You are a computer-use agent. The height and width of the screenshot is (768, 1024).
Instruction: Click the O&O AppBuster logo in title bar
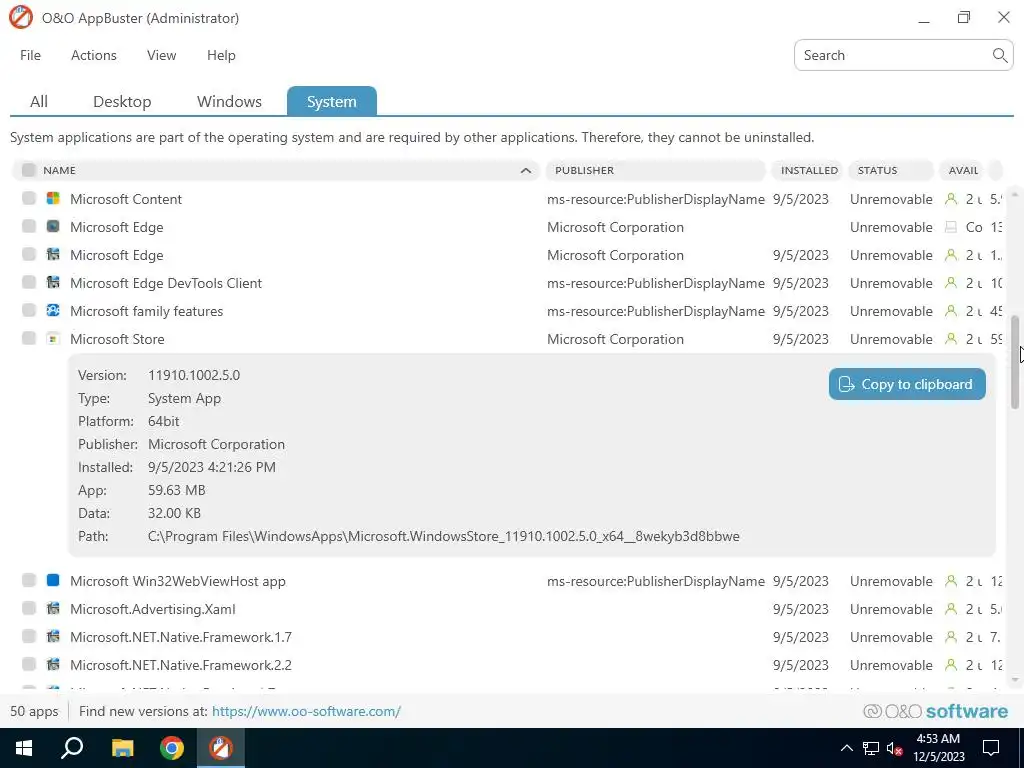point(21,18)
